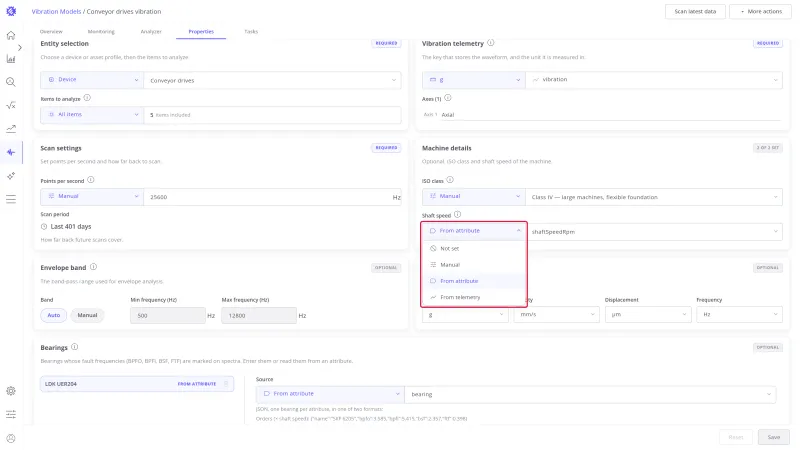Click the Scan latest data button
The height and width of the screenshot is (450, 800).
(695, 11)
